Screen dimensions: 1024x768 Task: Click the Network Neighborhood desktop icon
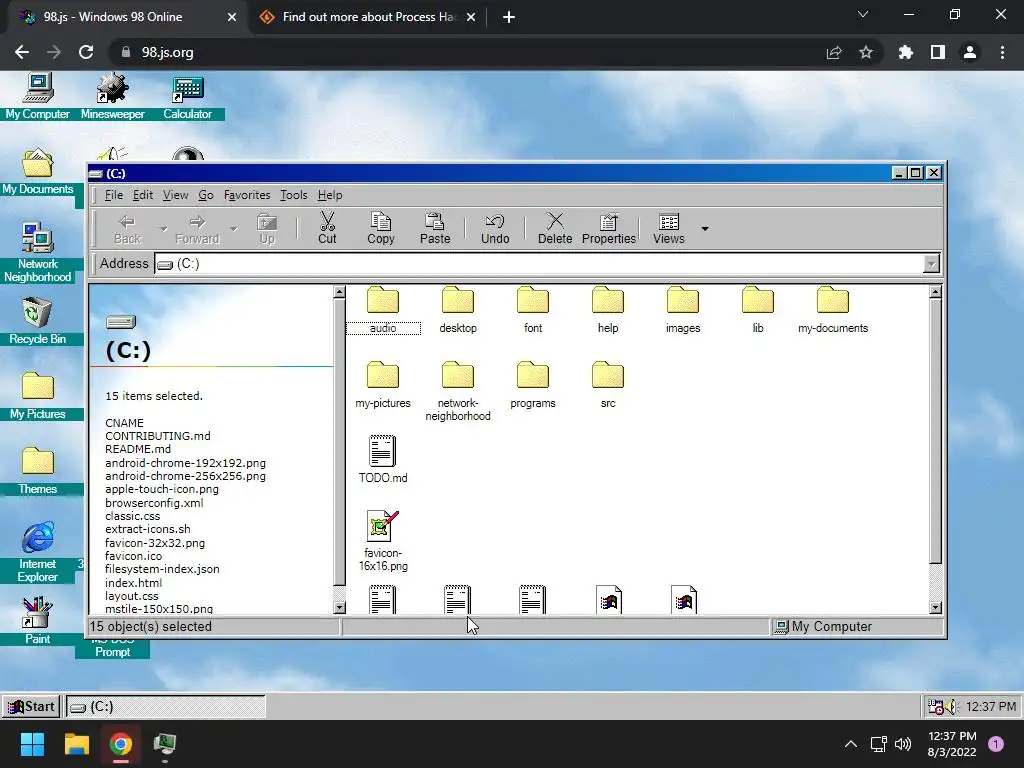coord(37,252)
